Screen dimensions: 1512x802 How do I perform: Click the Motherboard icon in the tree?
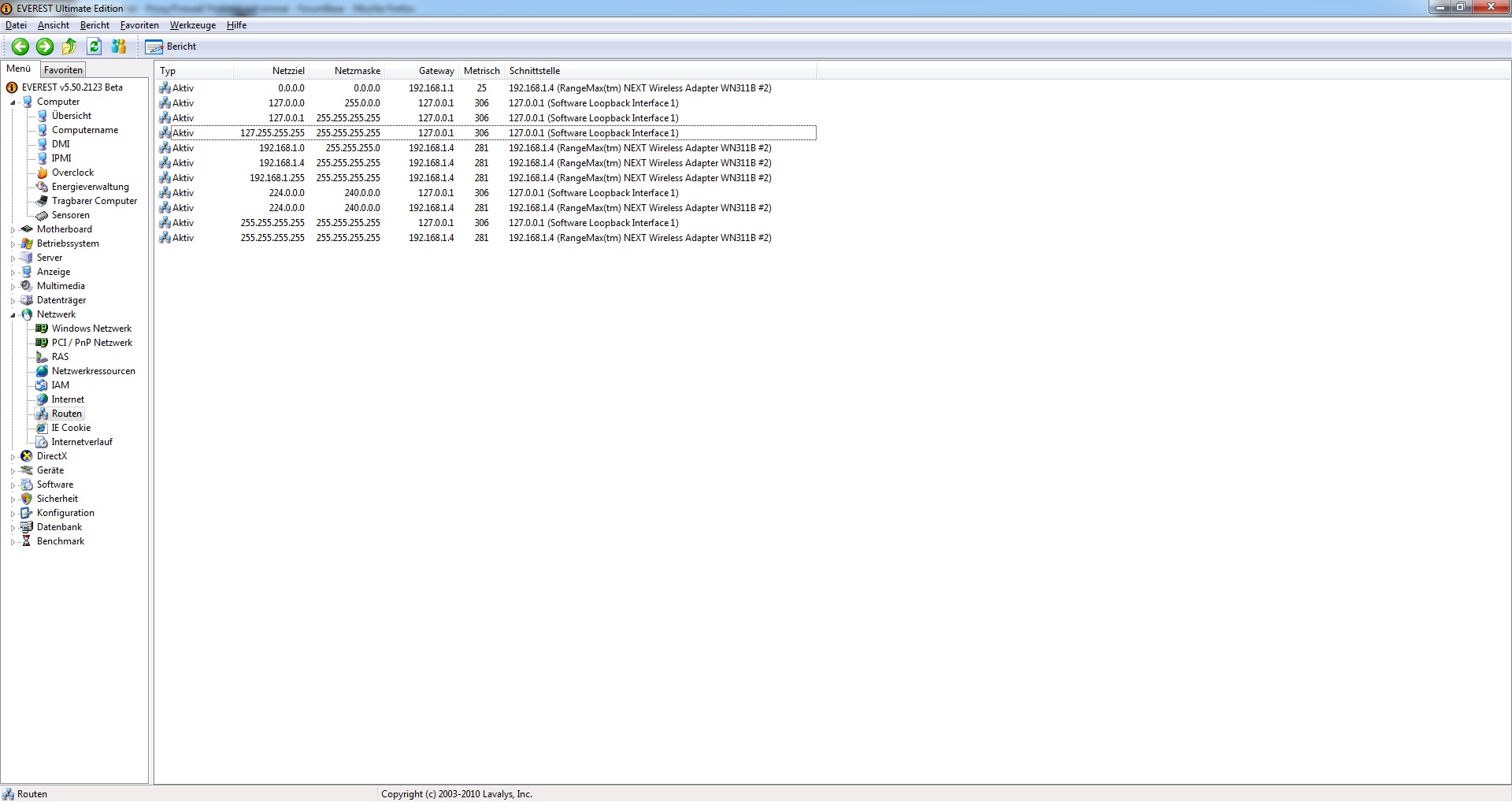pyautogui.click(x=27, y=229)
